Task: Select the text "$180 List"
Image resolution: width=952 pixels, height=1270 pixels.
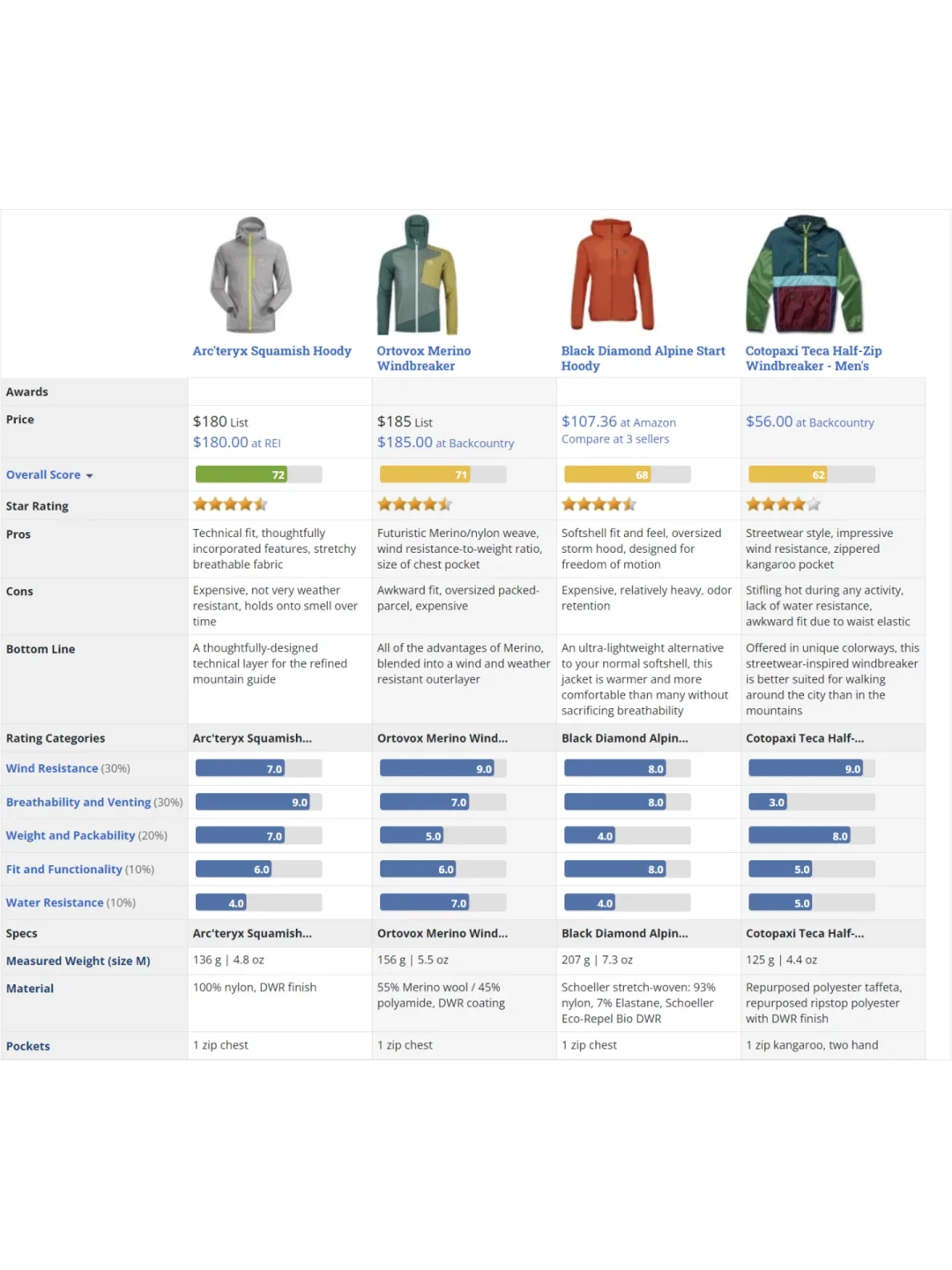Action: (x=220, y=422)
